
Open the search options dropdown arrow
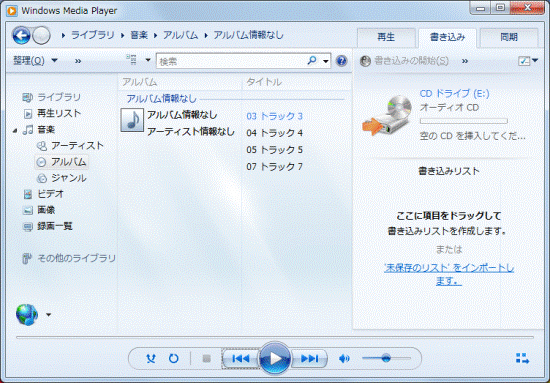point(326,61)
